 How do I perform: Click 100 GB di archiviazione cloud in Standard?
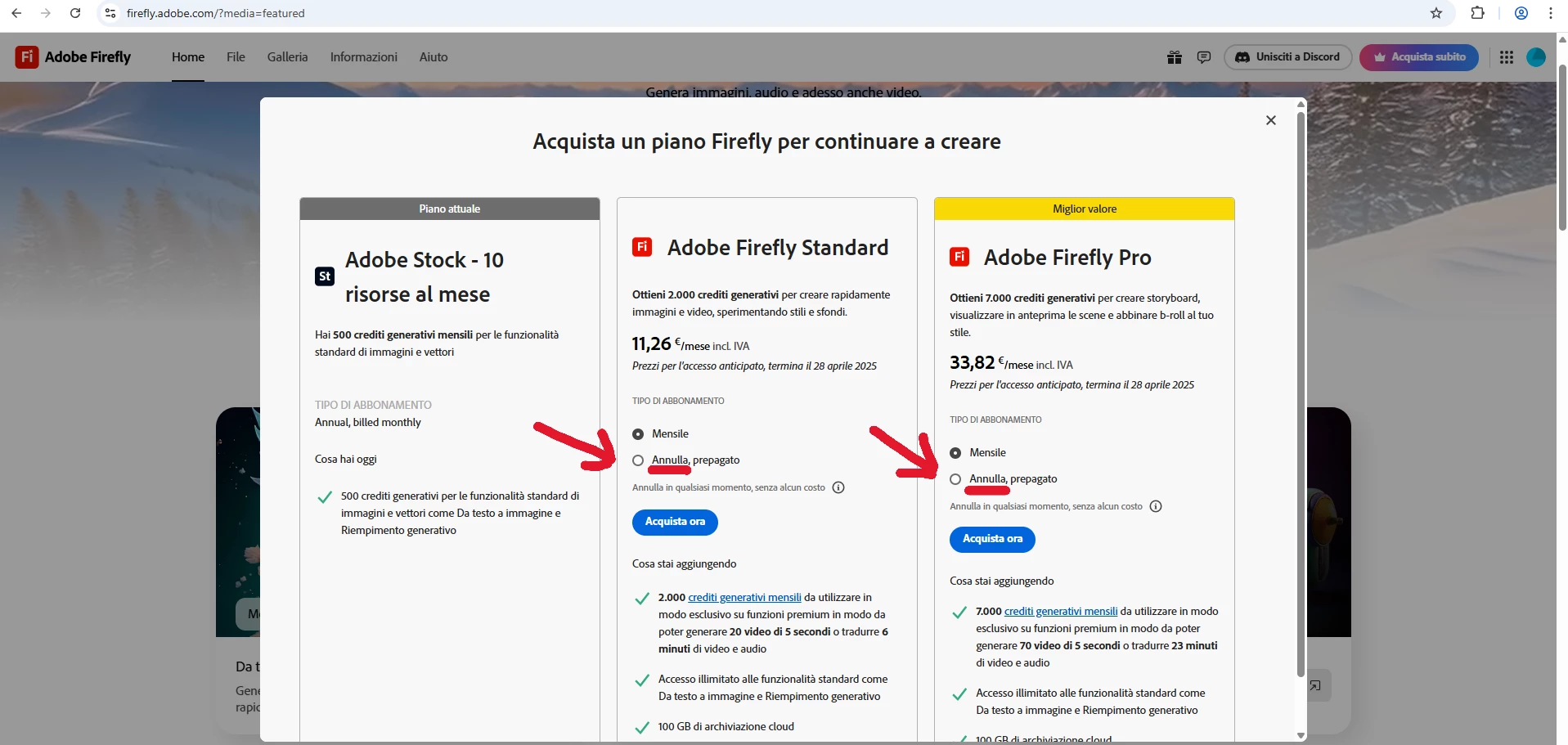tap(726, 727)
